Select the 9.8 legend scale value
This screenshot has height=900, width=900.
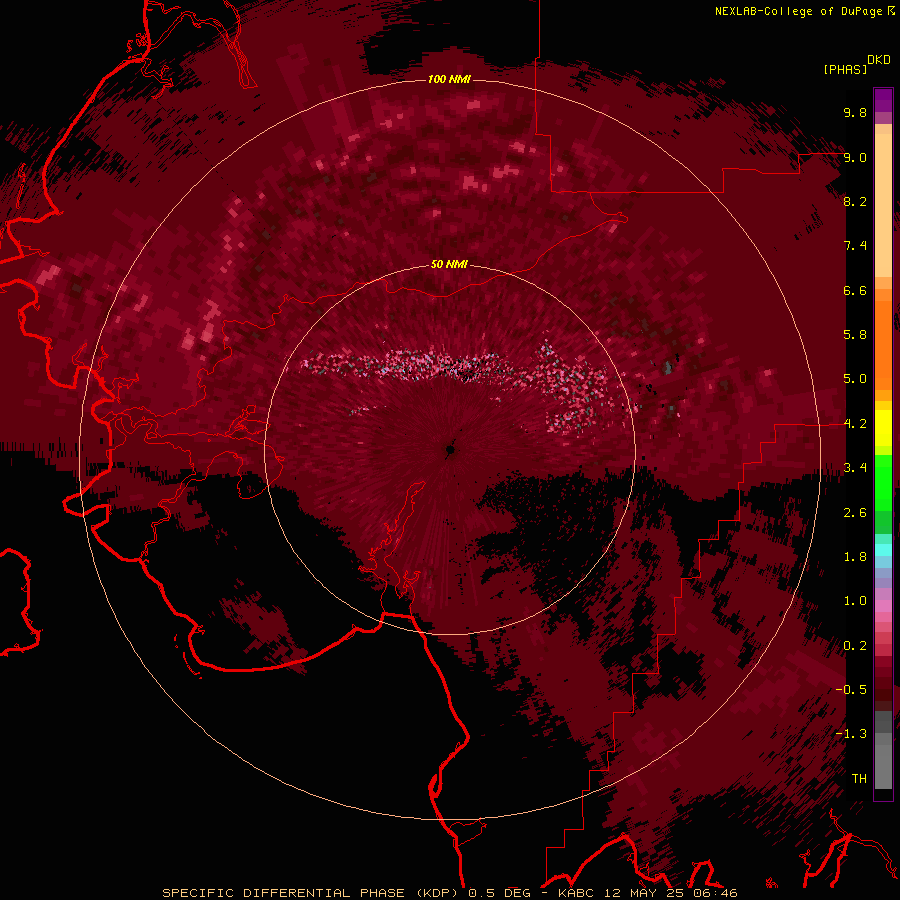[855, 112]
